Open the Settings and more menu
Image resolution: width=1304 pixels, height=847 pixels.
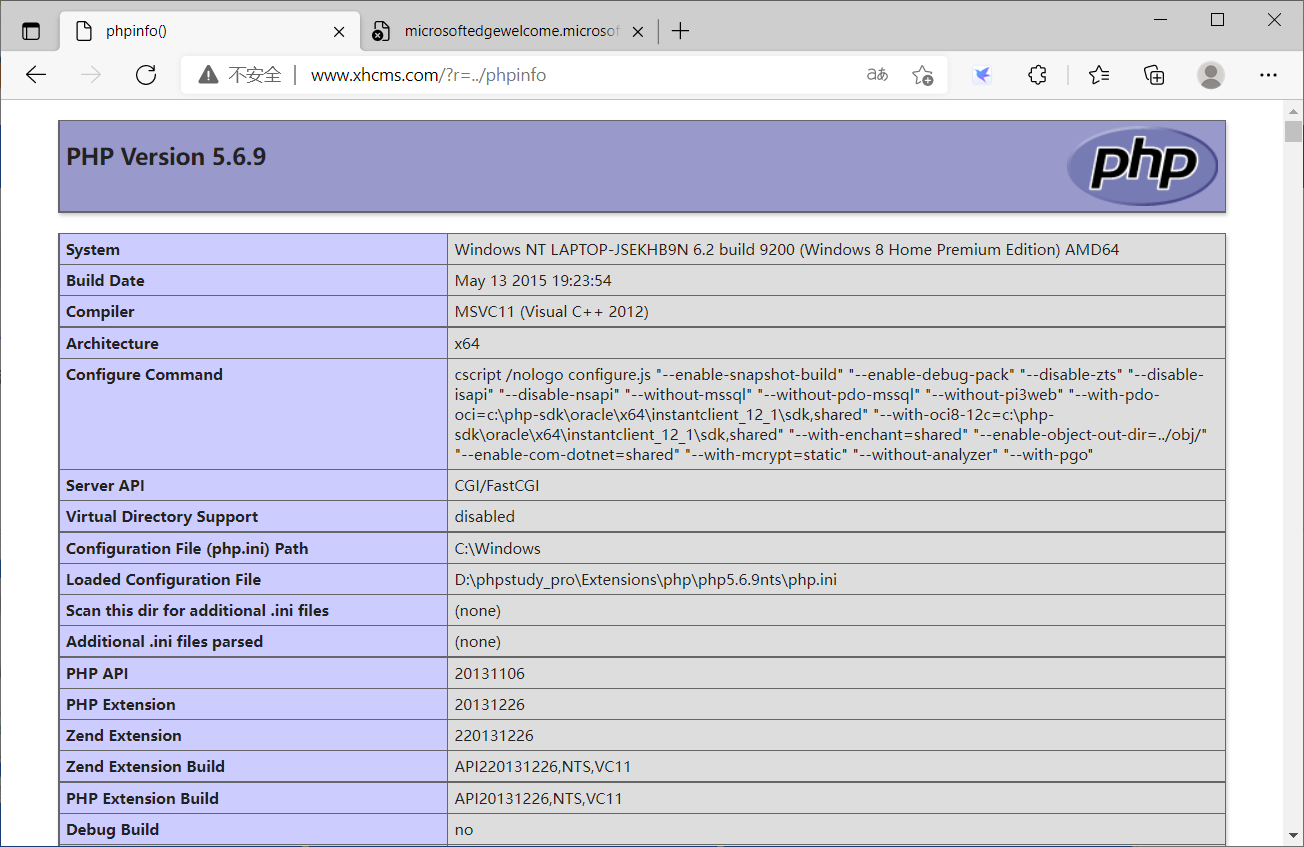(1268, 75)
